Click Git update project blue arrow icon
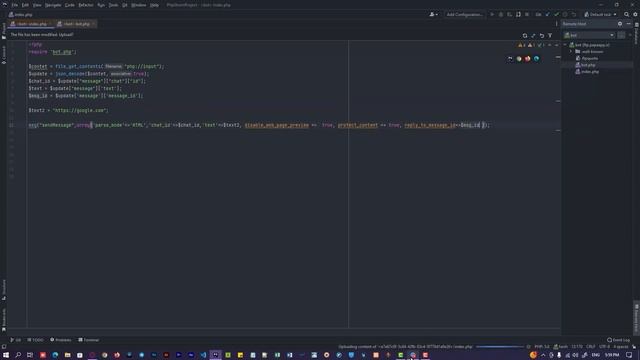The height and width of the screenshot is (360, 640). [x=547, y=14]
